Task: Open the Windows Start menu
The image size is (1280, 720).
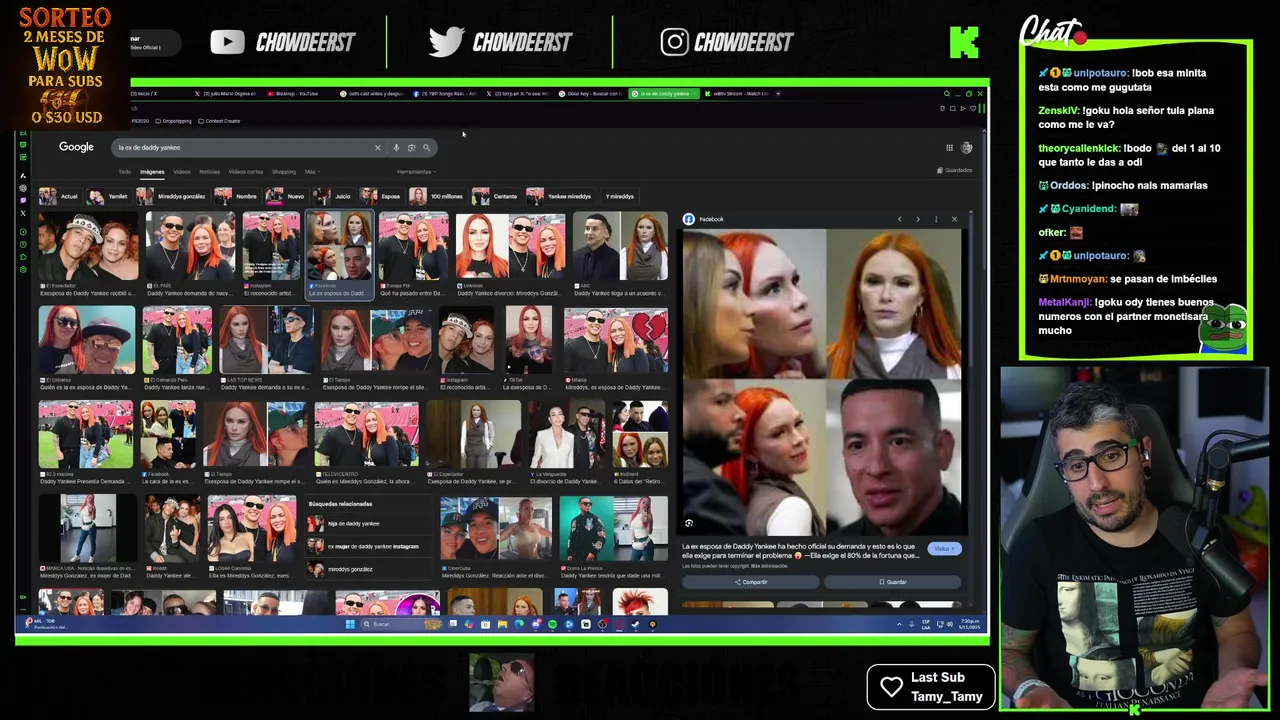Action: pos(350,624)
